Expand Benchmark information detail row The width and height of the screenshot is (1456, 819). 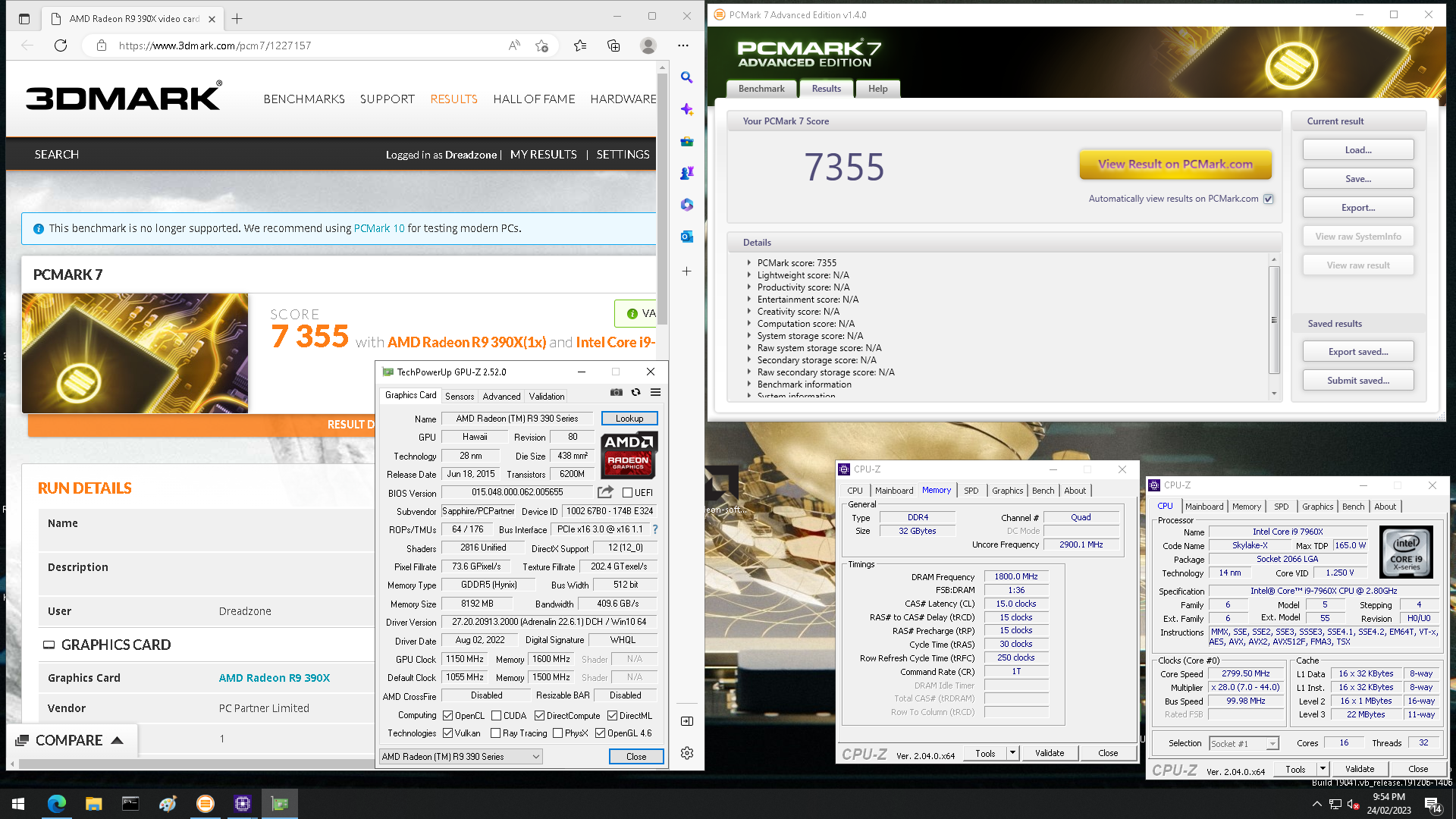pos(749,384)
